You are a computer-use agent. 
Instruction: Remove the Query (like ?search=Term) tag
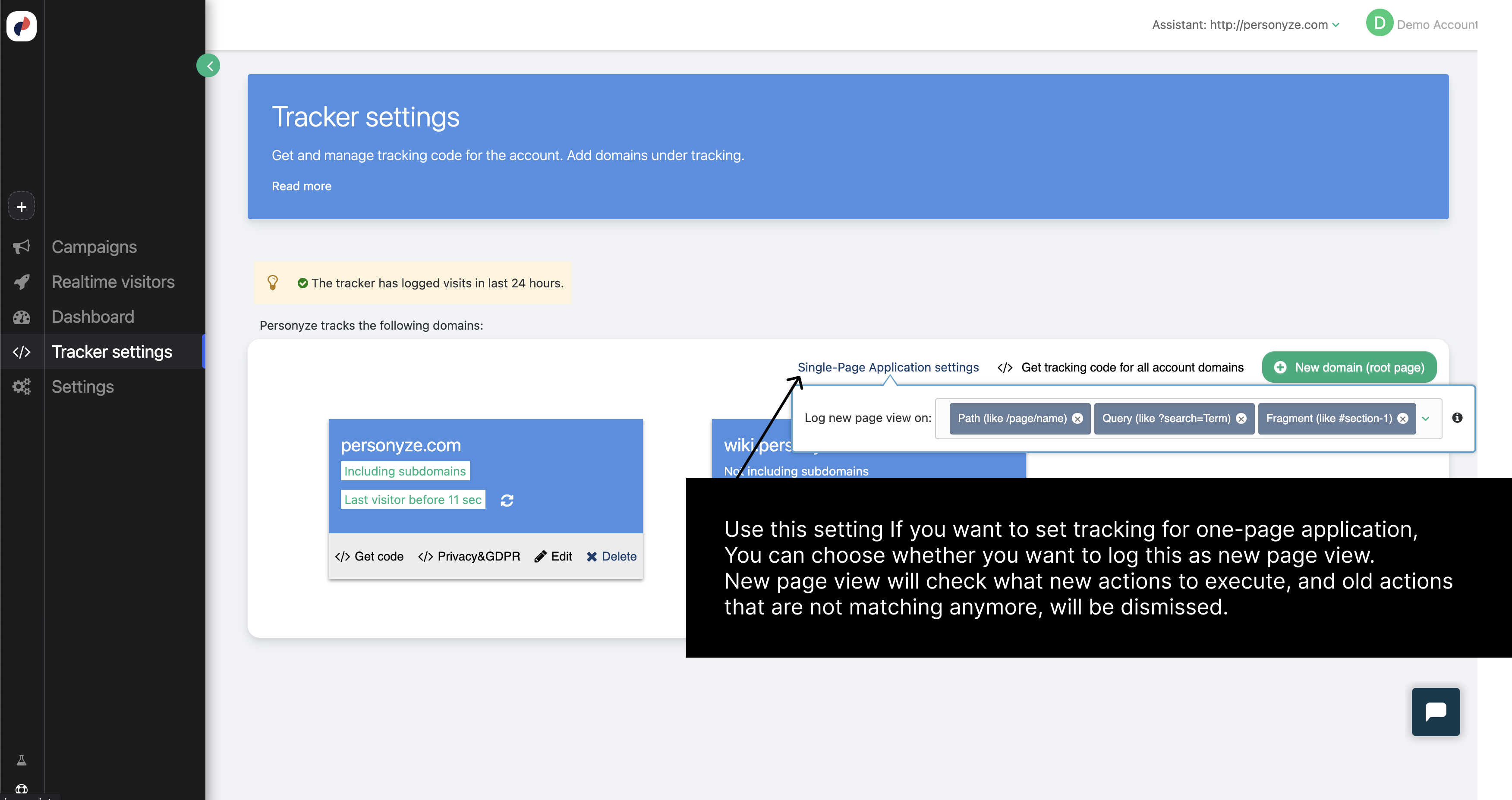tap(1241, 419)
